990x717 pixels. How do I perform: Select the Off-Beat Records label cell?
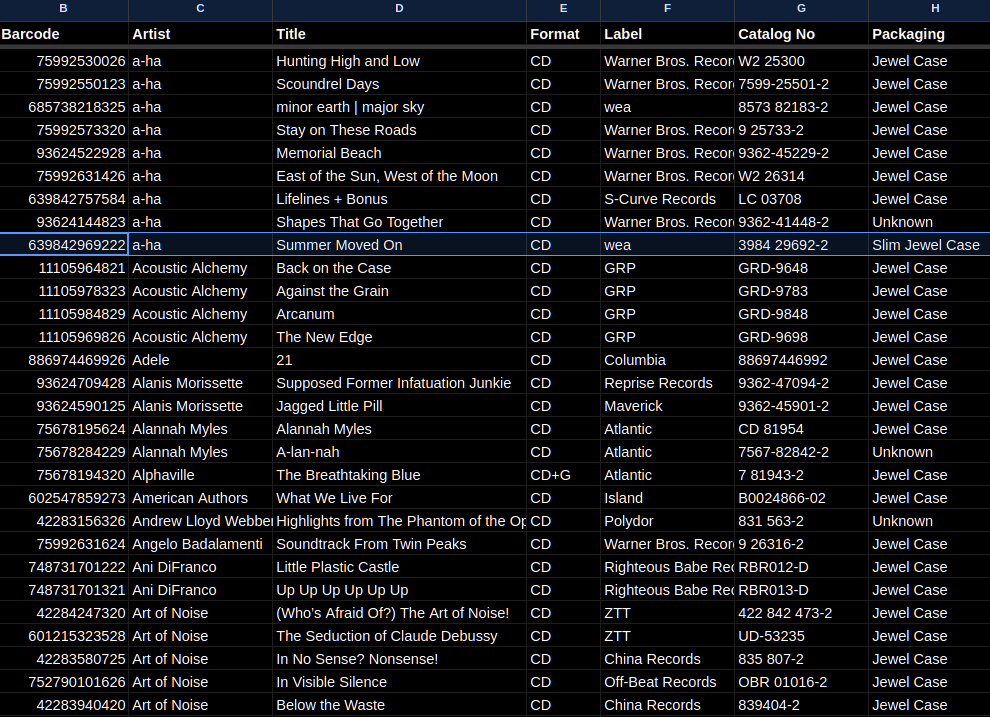tap(667, 683)
